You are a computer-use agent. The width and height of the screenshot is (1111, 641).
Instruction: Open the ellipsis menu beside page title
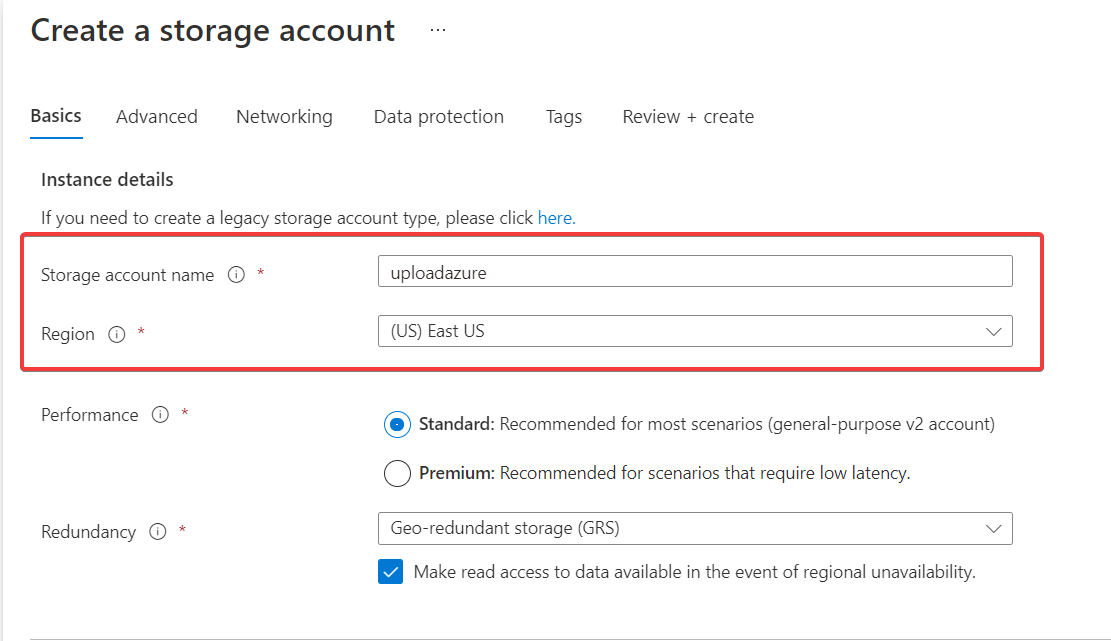(x=437, y=31)
